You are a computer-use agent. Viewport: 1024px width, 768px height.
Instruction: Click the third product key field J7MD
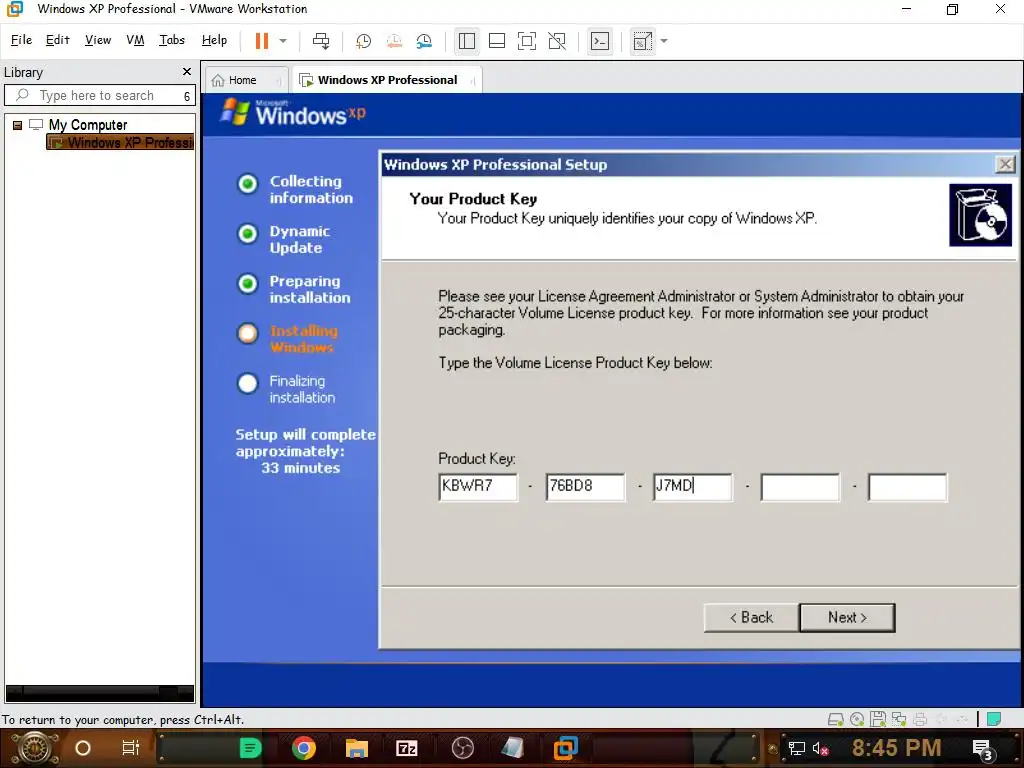coord(692,487)
